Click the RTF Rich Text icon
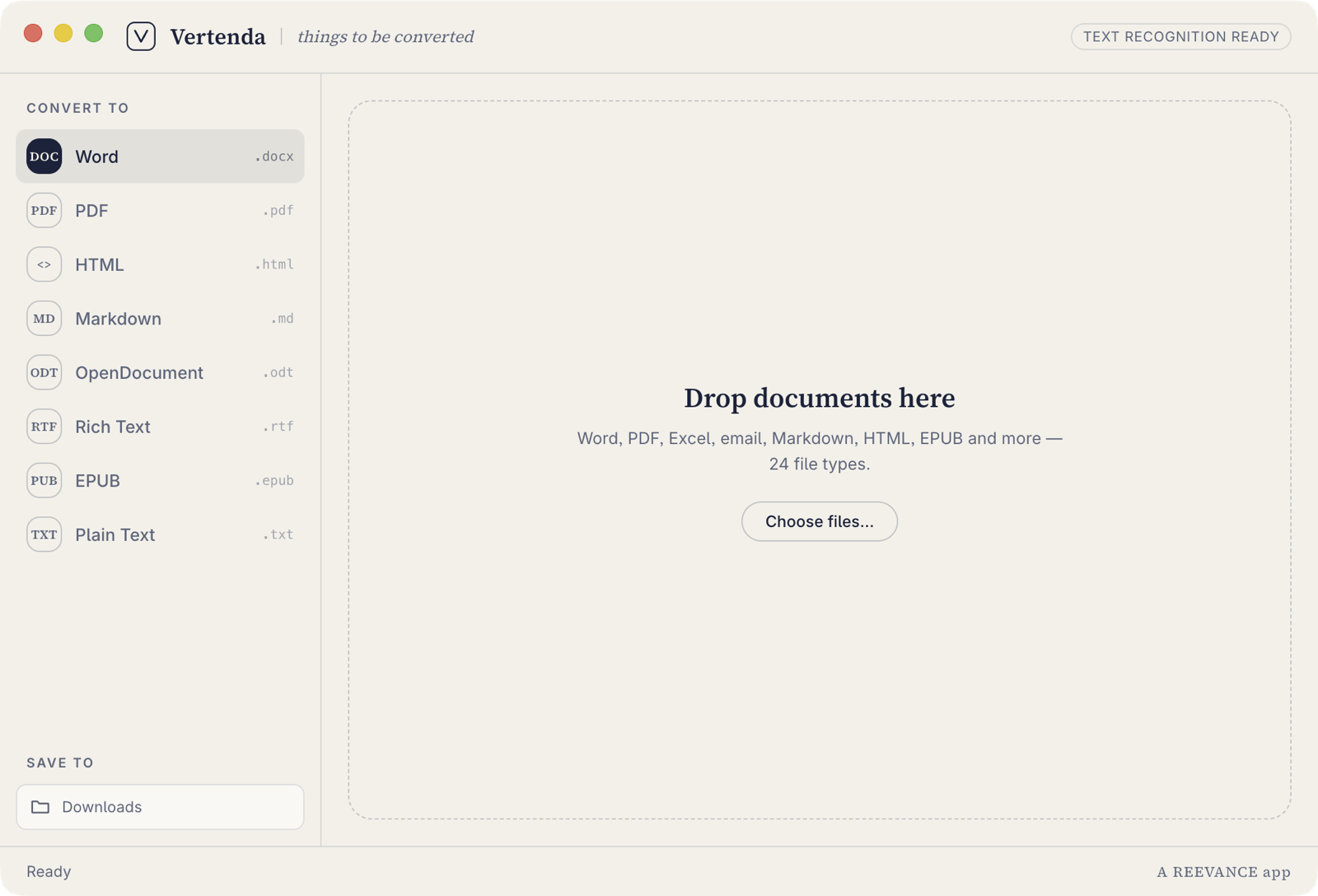This screenshot has width=1318, height=896. tap(44, 427)
